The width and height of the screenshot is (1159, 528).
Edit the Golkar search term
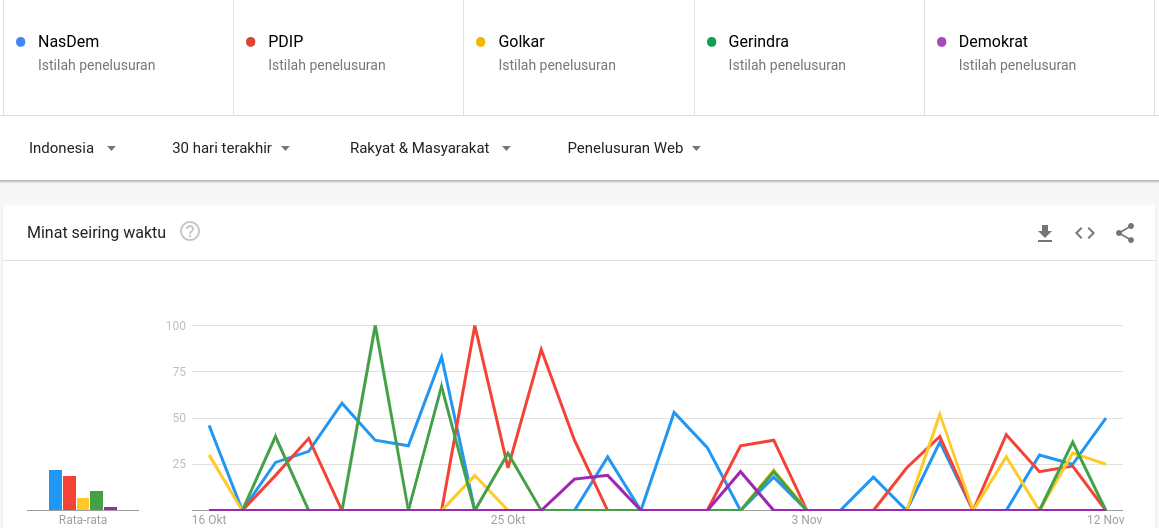(521, 41)
